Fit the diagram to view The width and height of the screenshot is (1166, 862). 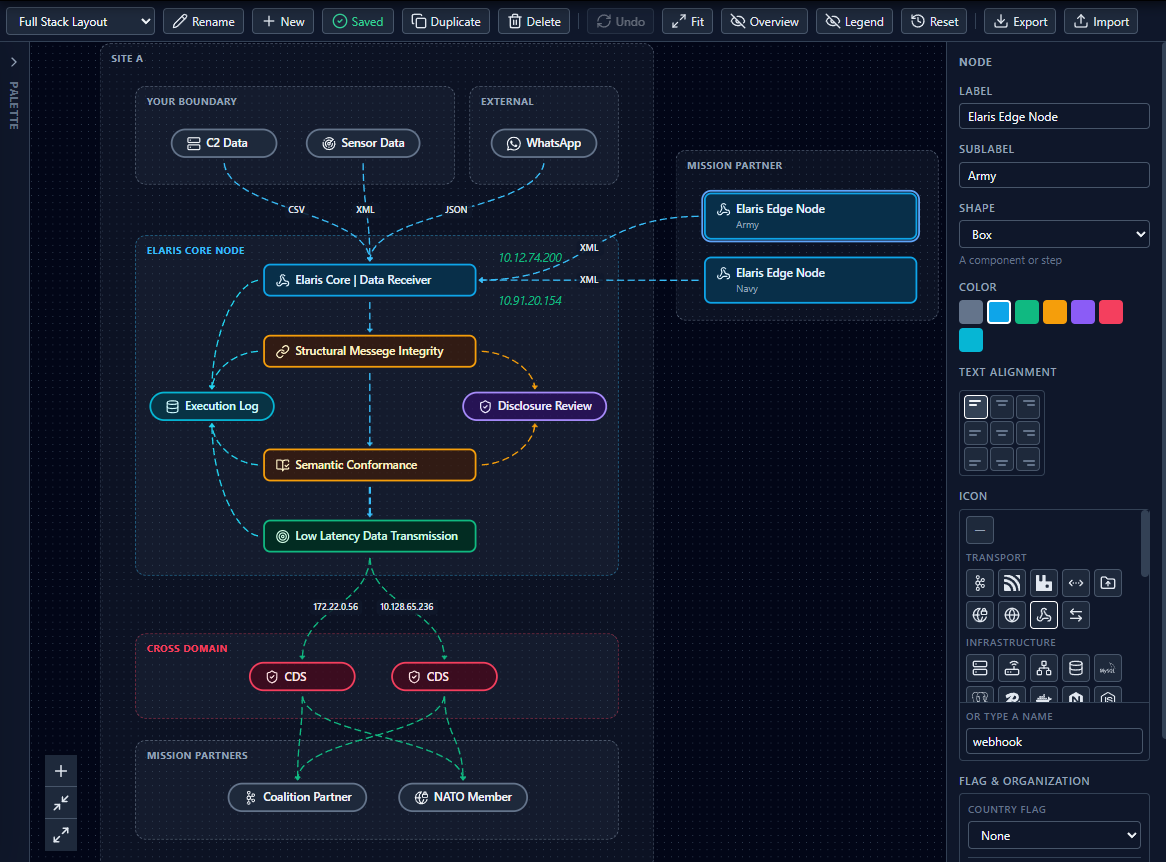pyautogui.click(x=687, y=22)
